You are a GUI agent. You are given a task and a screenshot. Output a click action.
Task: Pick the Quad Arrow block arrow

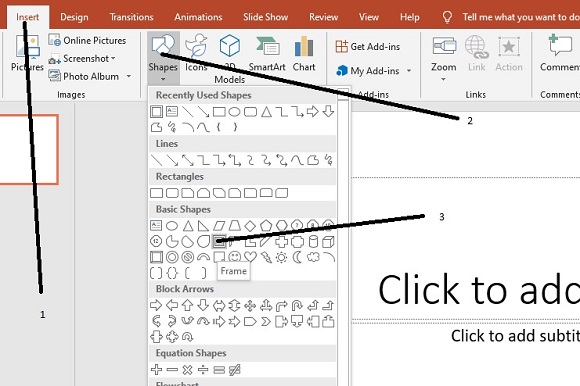[x=250, y=305]
